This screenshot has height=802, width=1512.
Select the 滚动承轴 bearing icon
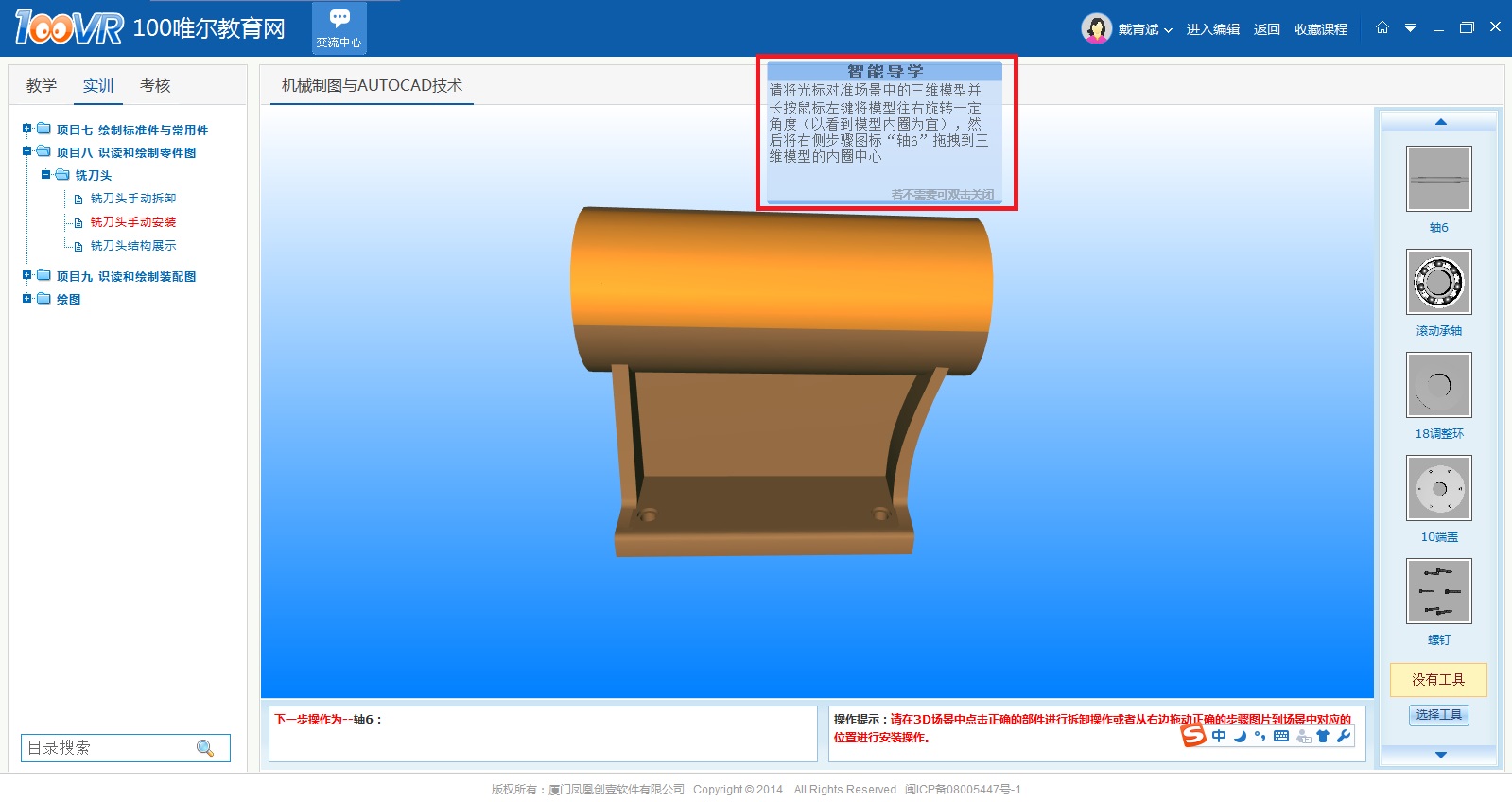(1438, 282)
